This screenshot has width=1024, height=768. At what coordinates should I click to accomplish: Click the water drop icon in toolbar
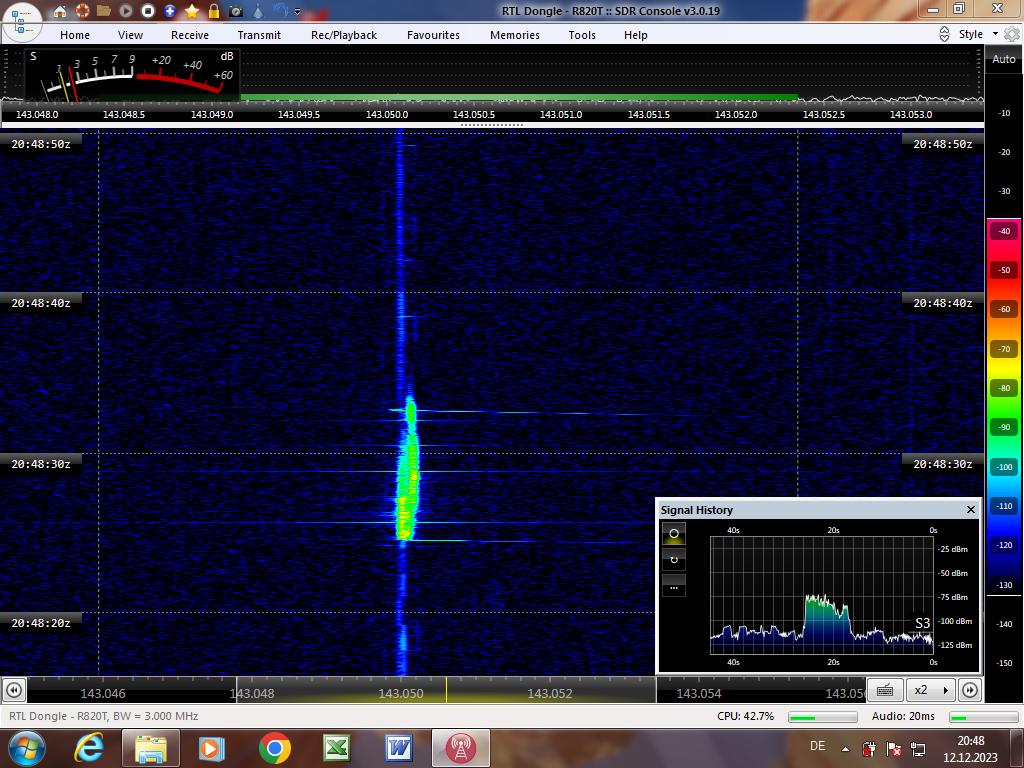click(258, 10)
